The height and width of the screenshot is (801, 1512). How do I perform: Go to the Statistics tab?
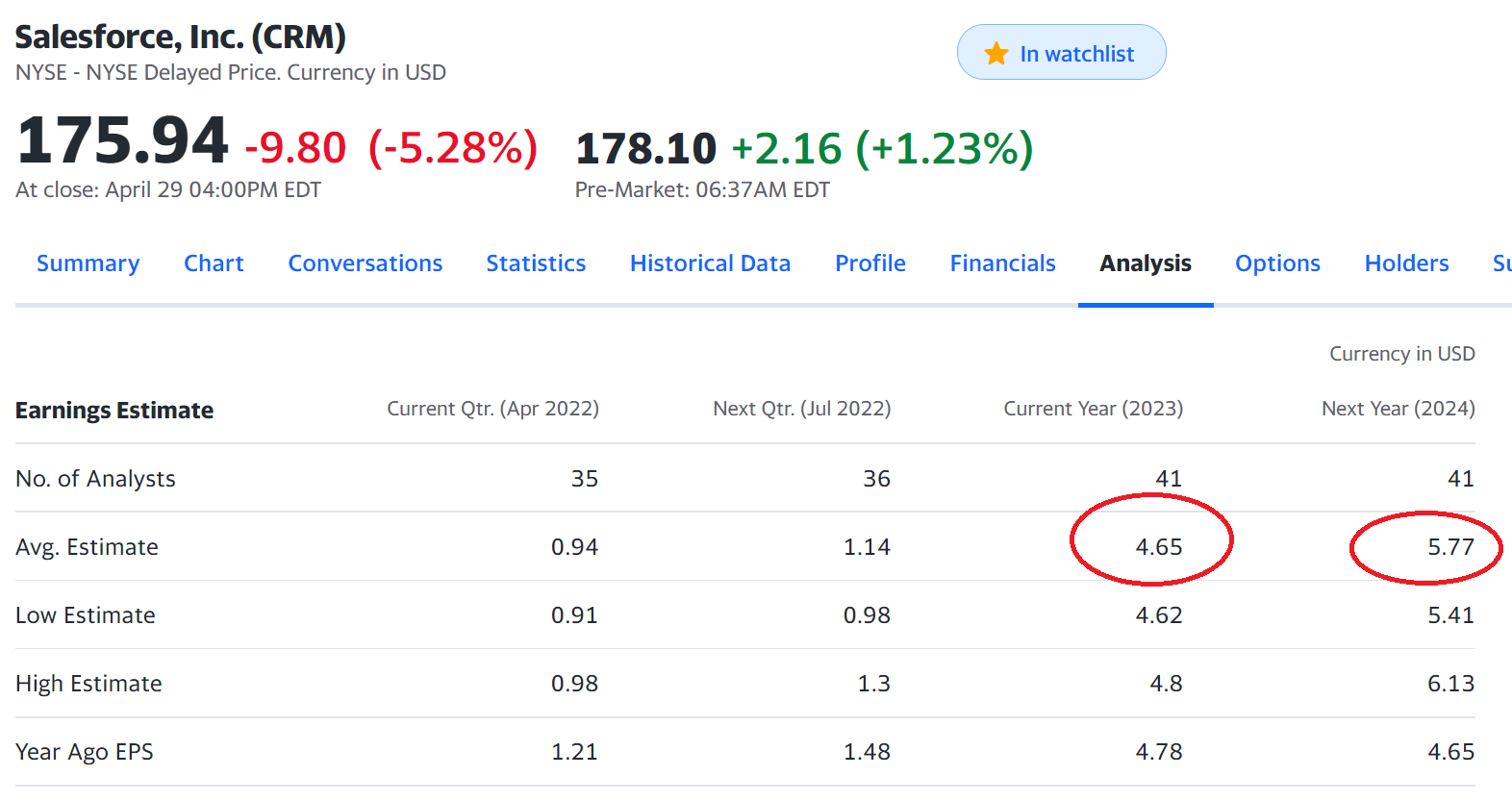tap(536, 263)
